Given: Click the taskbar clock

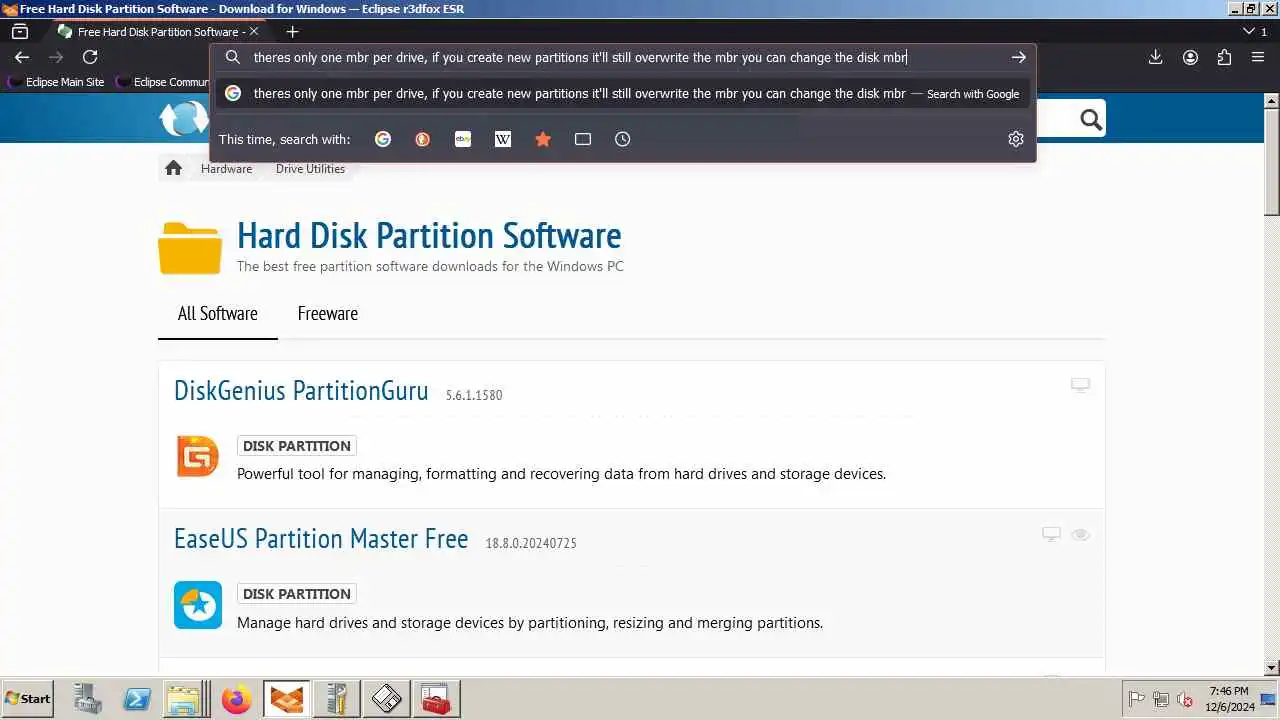Looking at the screenshot, I should 1229,698.
